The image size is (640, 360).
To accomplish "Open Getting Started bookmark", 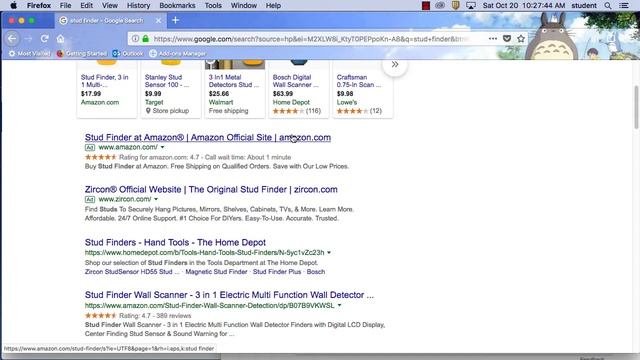I will 82,53.
